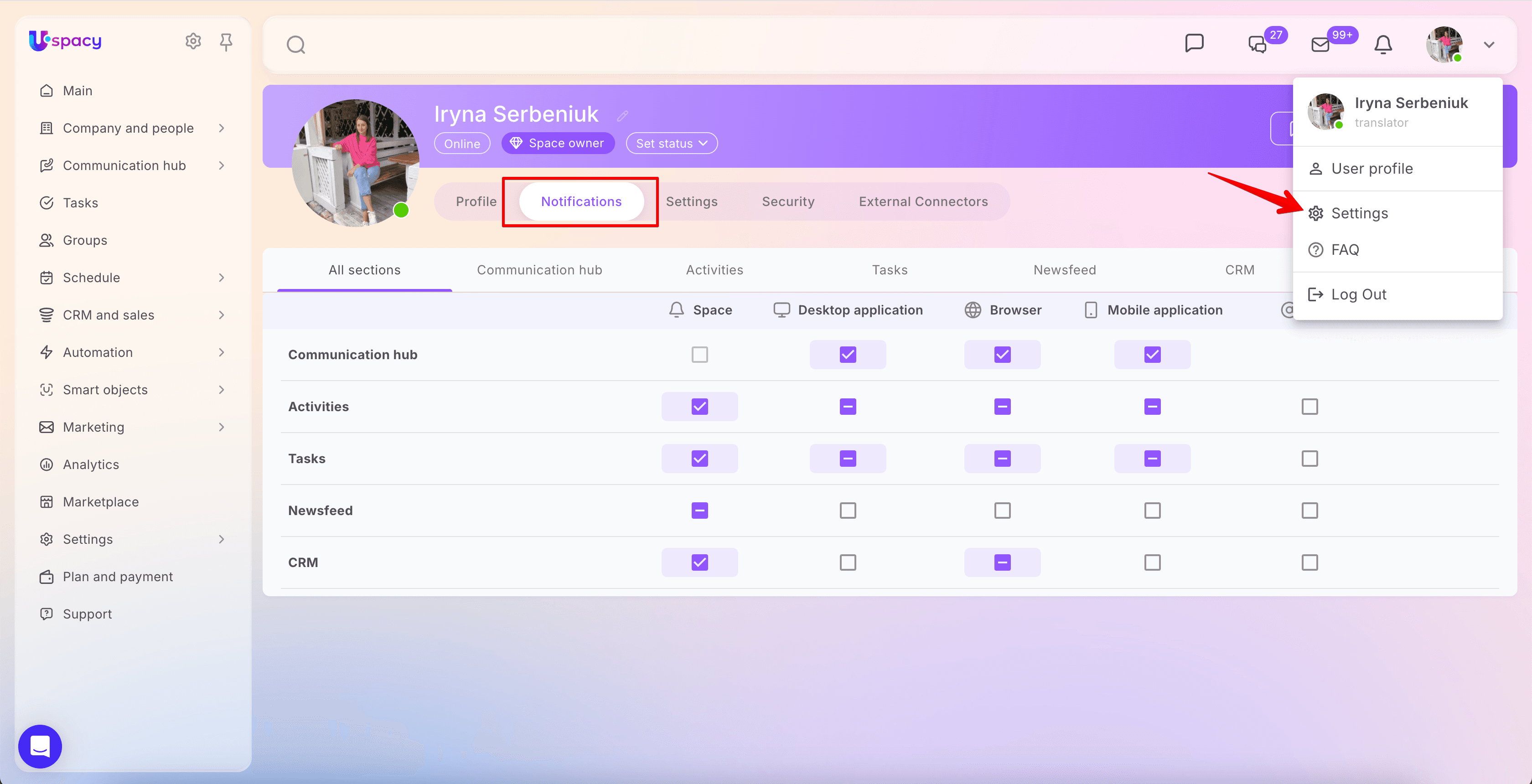The width and height of the screenshot is (1532, 784).
Task: Toggle Newsfeed Space checkbox
Action: [x=699, y=511]
